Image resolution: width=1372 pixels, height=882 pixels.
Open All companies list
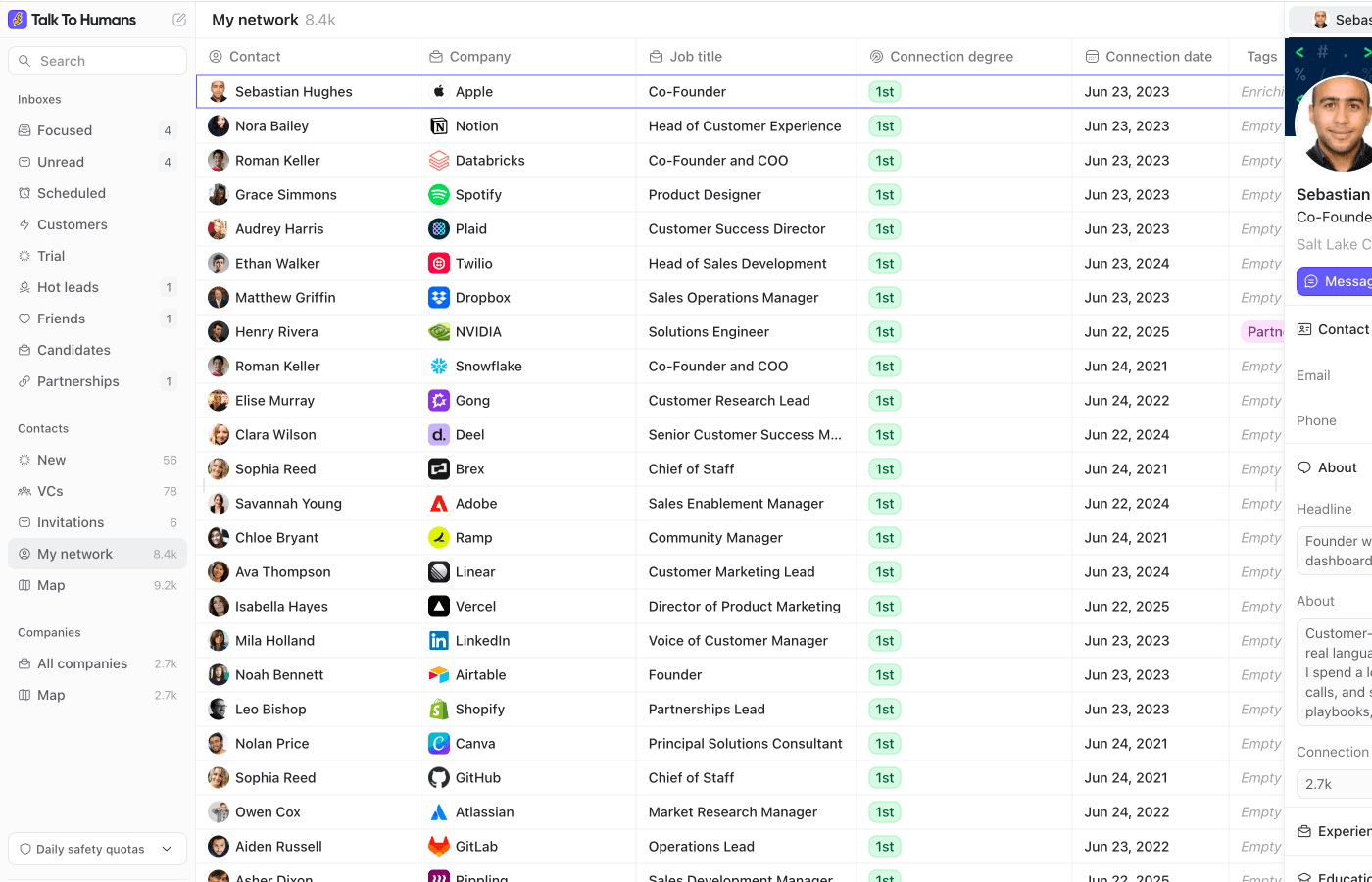tap(97, 663)
